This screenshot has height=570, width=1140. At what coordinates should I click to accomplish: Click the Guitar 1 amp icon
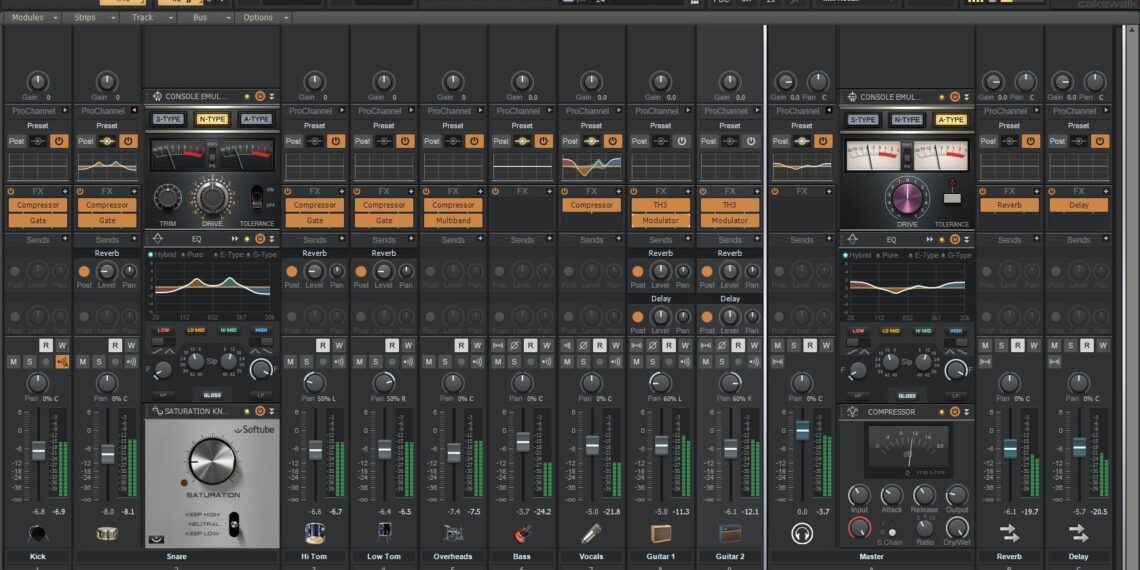(x=660, y=533)
